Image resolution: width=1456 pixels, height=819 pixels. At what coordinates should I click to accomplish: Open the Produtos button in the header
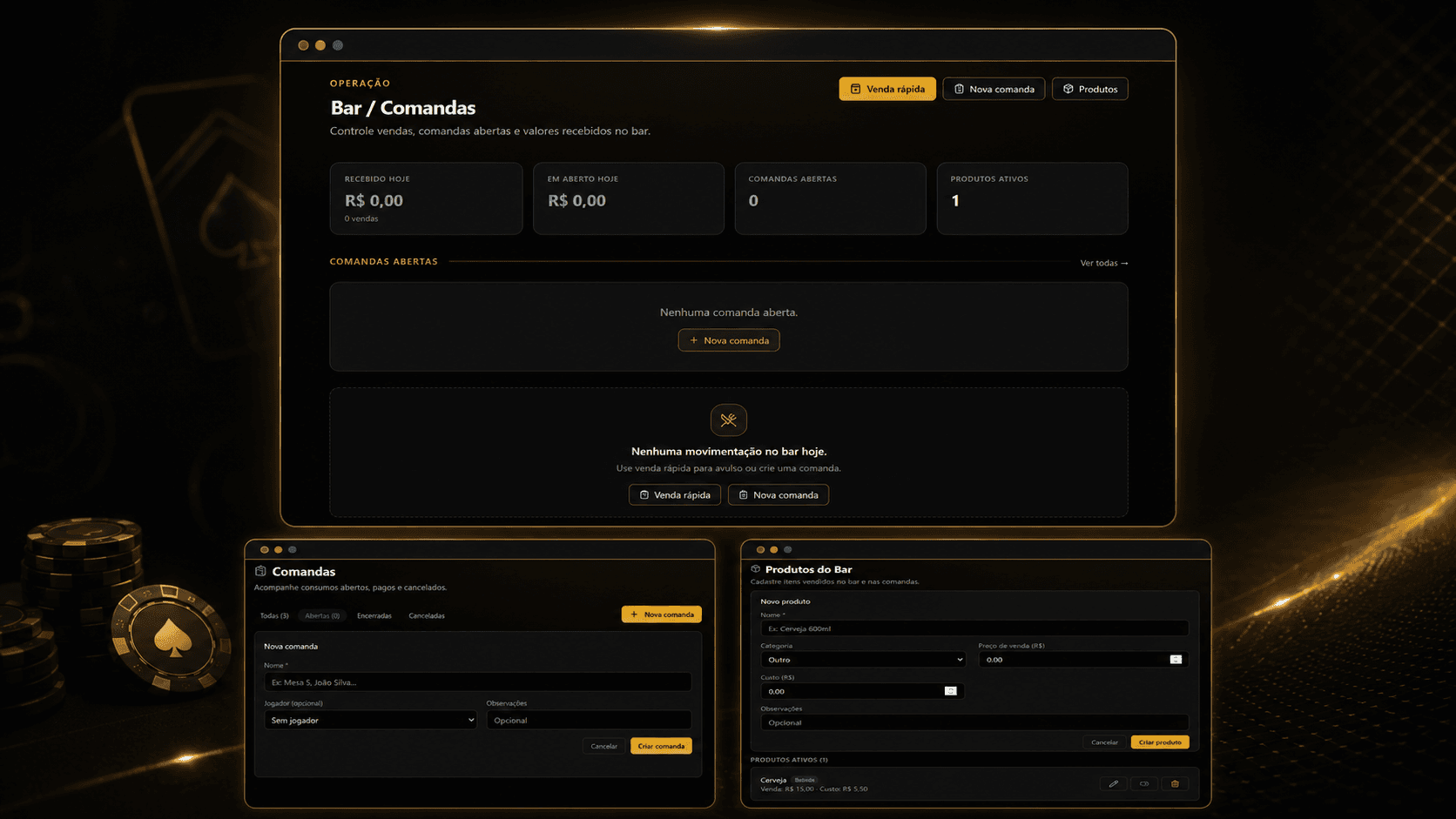[x=1090, y=89]
